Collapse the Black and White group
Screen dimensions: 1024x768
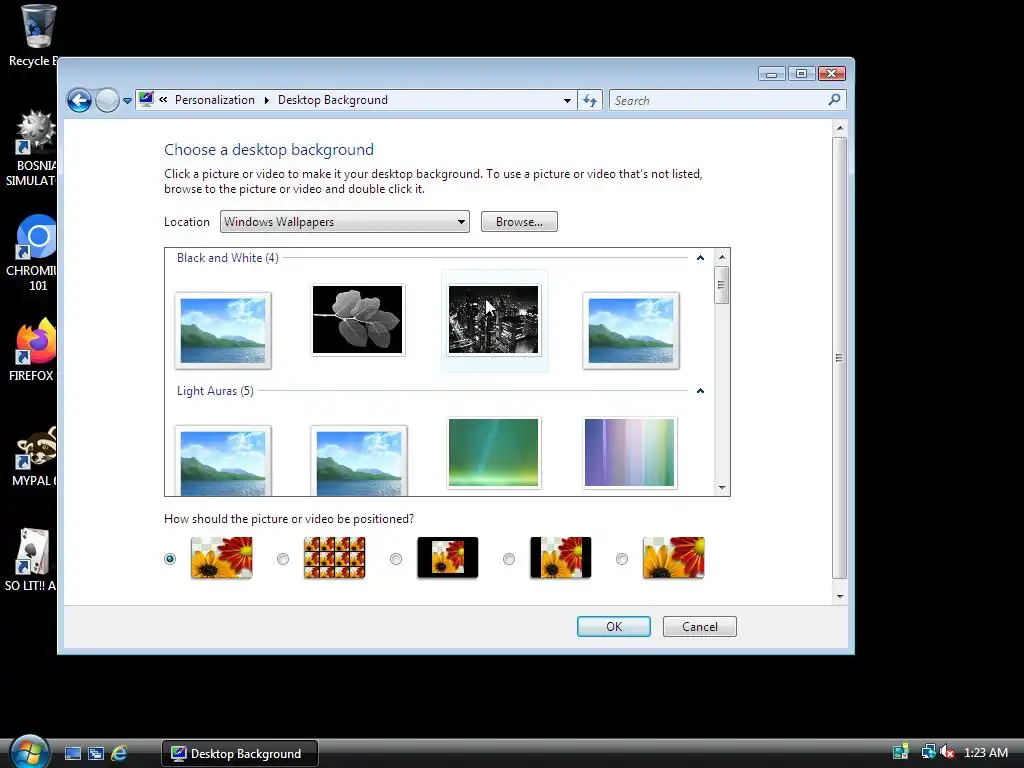click(700, 258)
